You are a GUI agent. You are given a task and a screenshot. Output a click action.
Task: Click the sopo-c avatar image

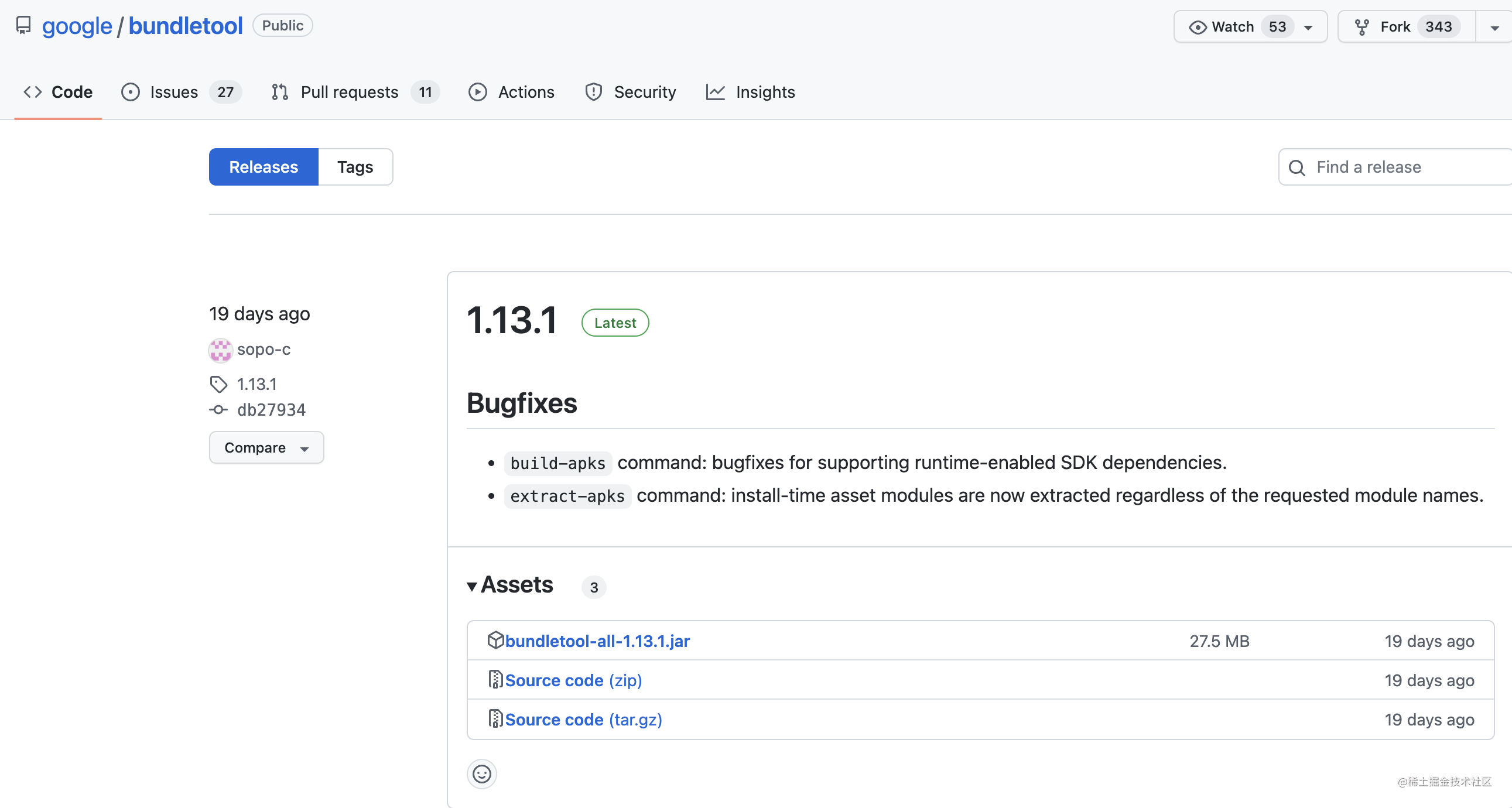click(x=220, y=350)
